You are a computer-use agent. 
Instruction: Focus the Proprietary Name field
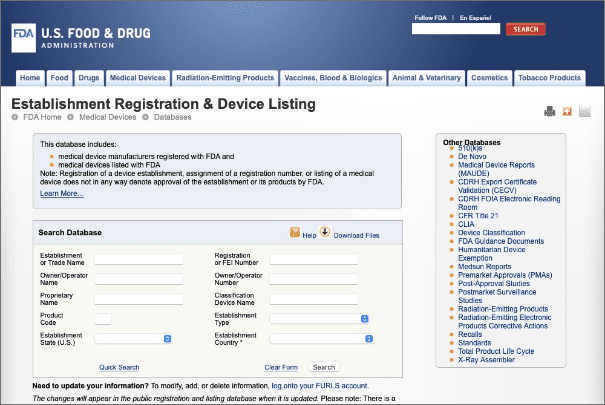coord(139,299)
